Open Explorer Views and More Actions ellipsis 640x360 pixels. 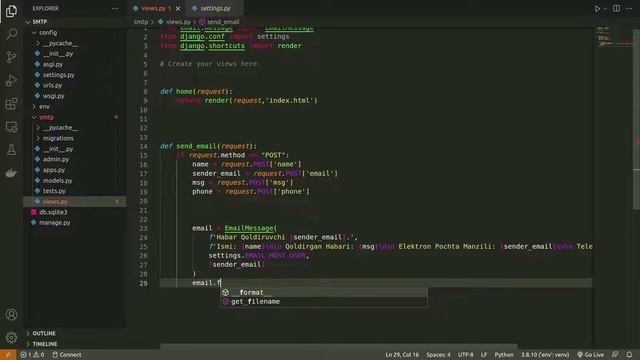coord(115,9)
